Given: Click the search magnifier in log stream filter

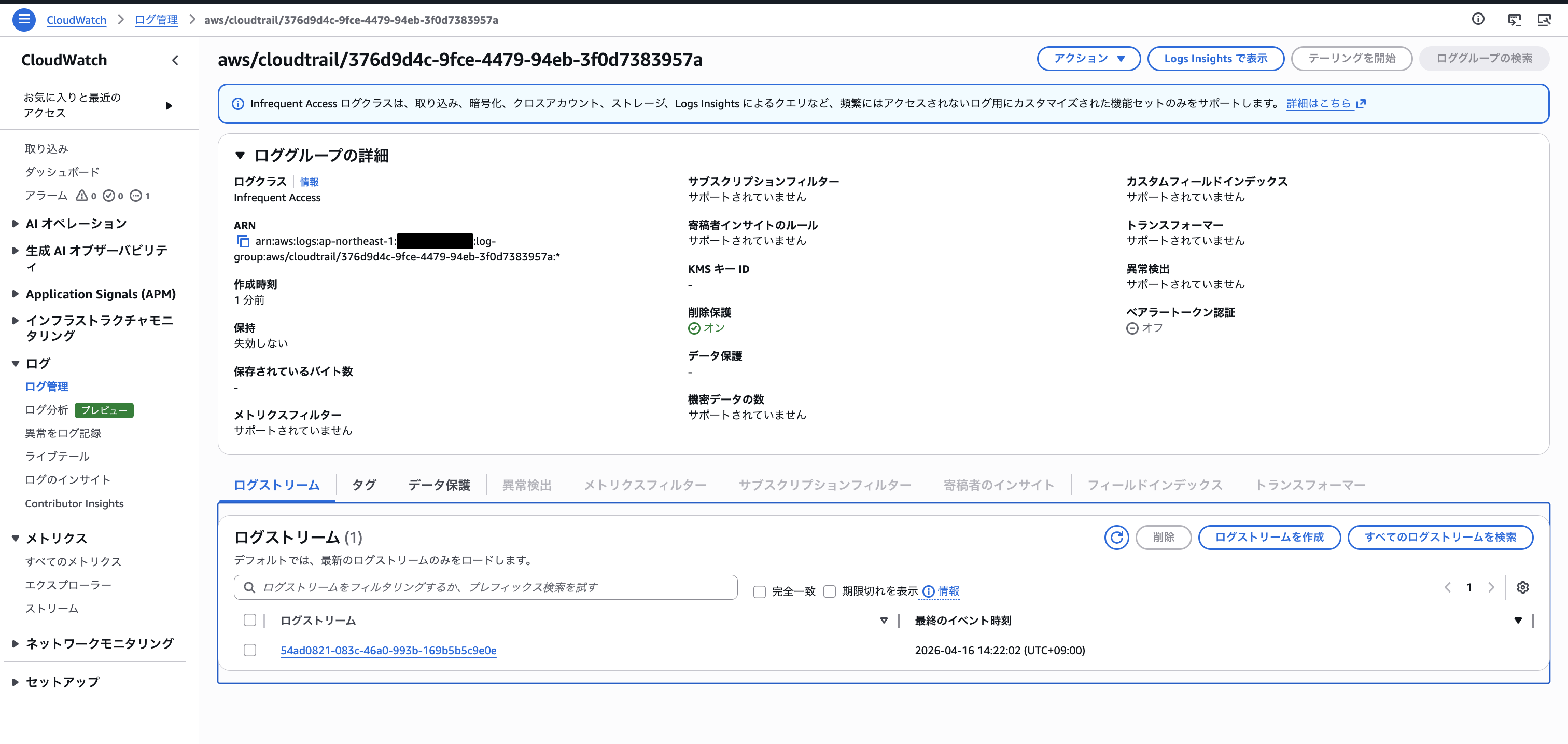Looking at the screenshot, I should point(249,587).
